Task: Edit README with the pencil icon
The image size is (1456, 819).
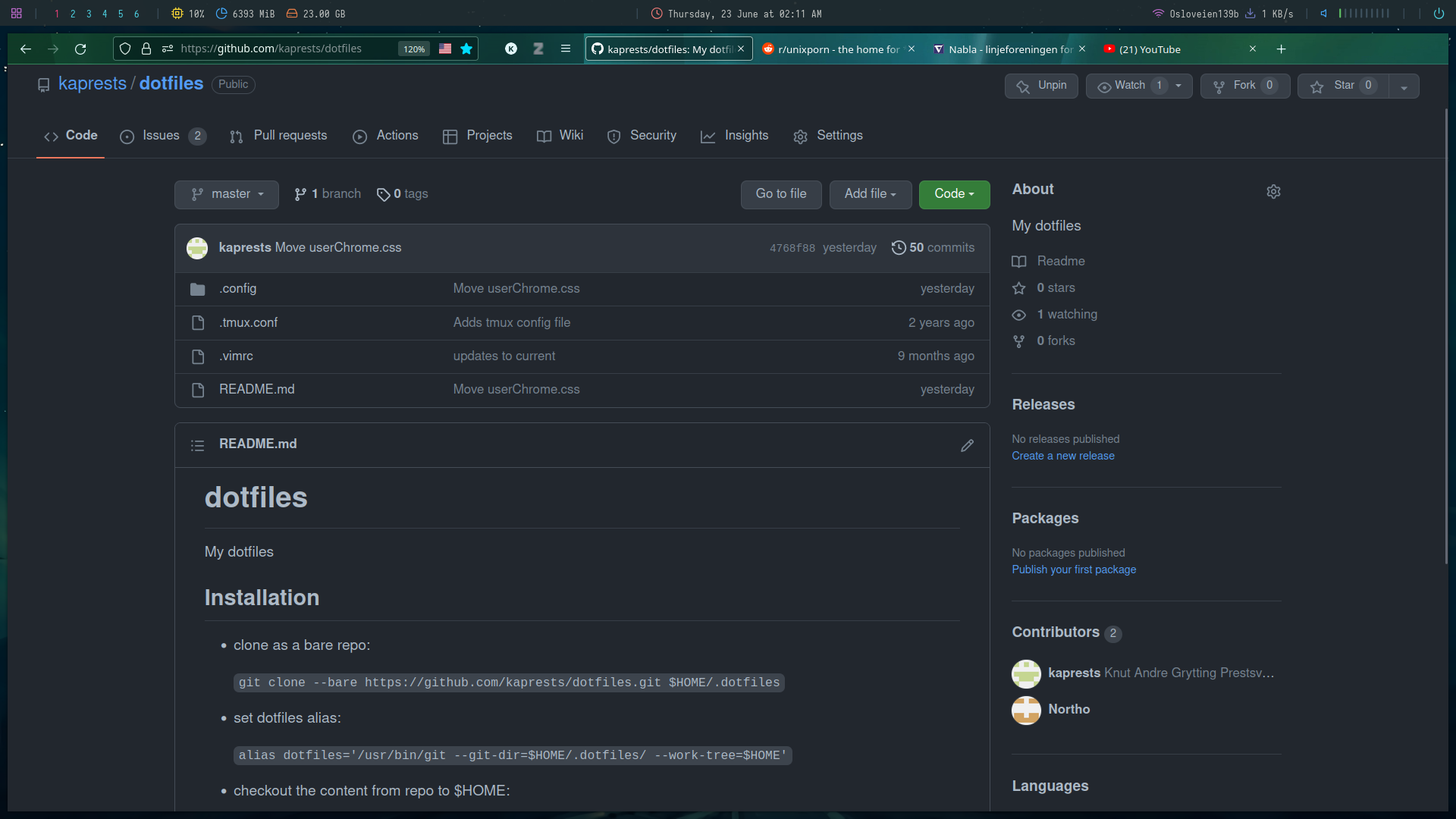Action: 967,446
